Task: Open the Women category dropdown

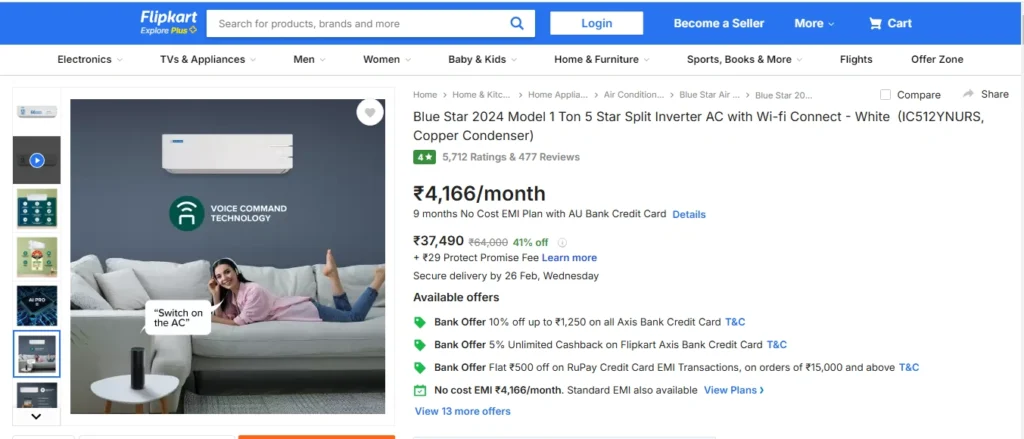Action: pos(387,59)
